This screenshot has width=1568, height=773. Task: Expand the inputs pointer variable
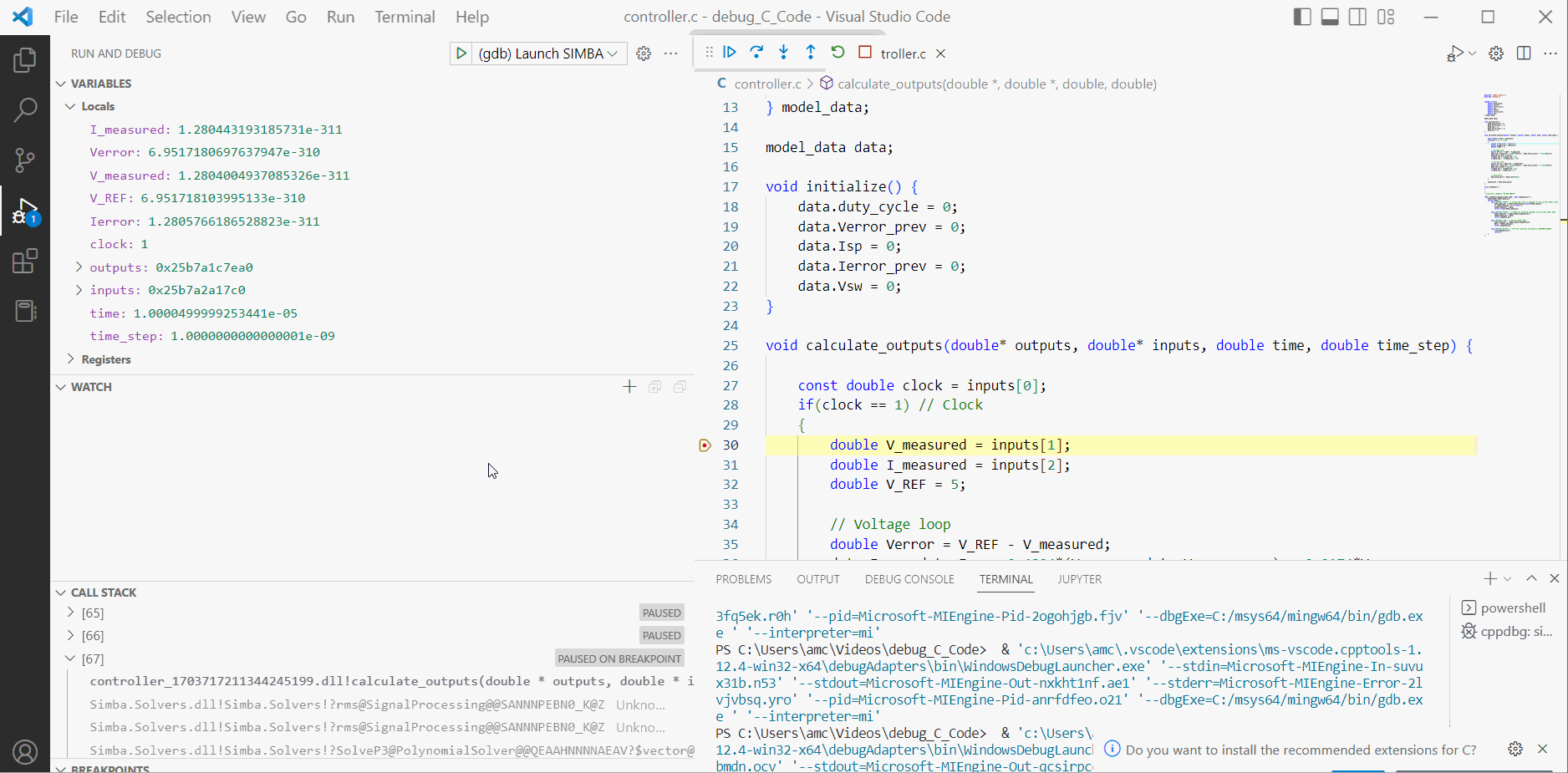click(x=79, y=290)
